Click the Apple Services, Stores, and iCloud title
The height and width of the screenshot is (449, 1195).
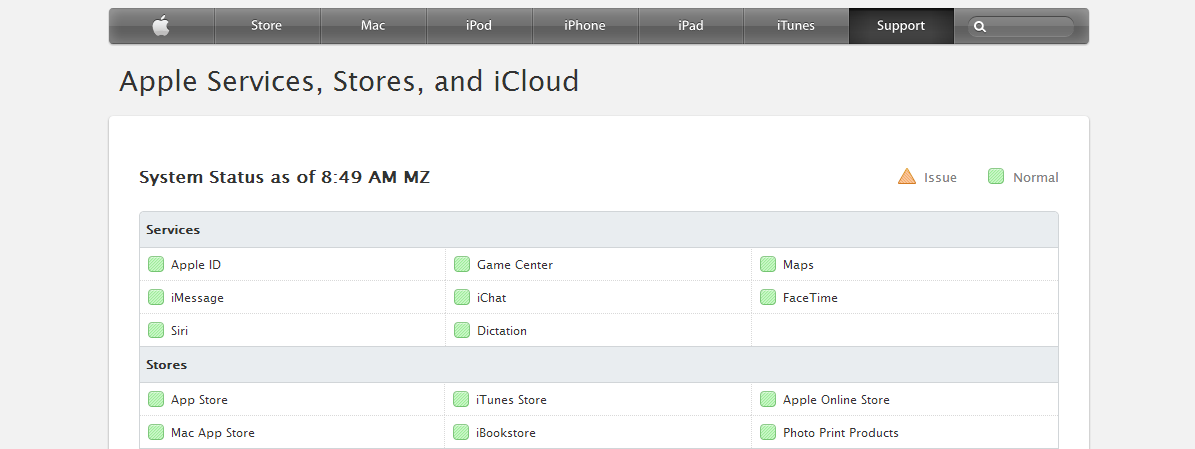click(x=349, y=82)
